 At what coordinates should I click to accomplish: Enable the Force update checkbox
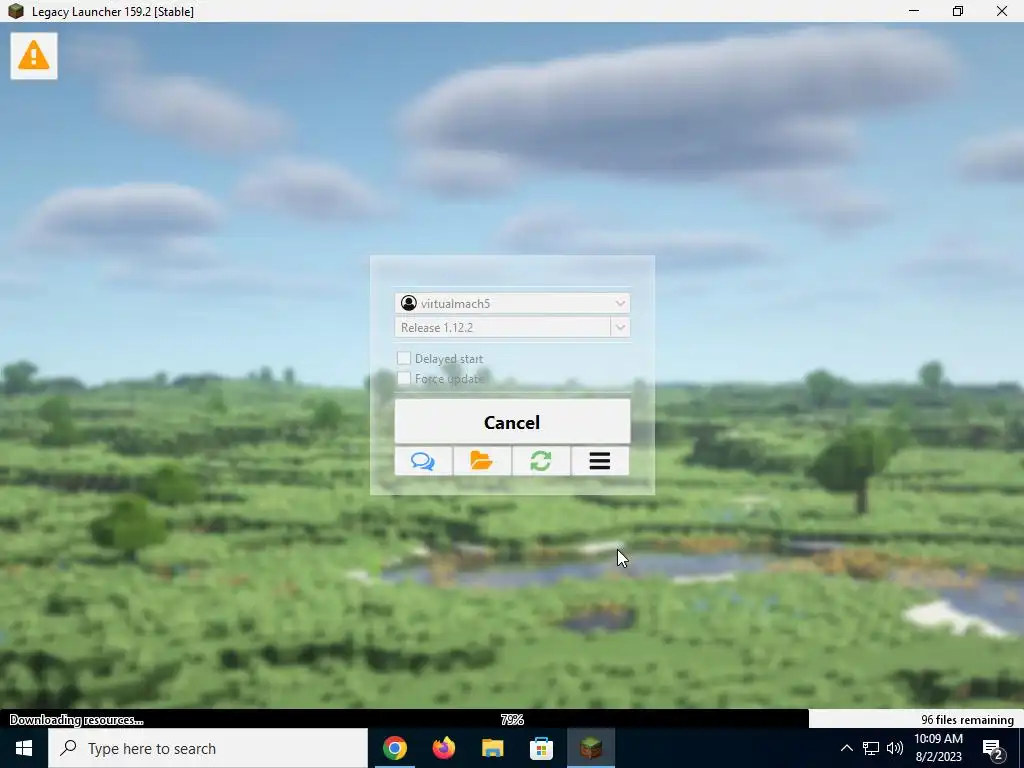(404, 378)
